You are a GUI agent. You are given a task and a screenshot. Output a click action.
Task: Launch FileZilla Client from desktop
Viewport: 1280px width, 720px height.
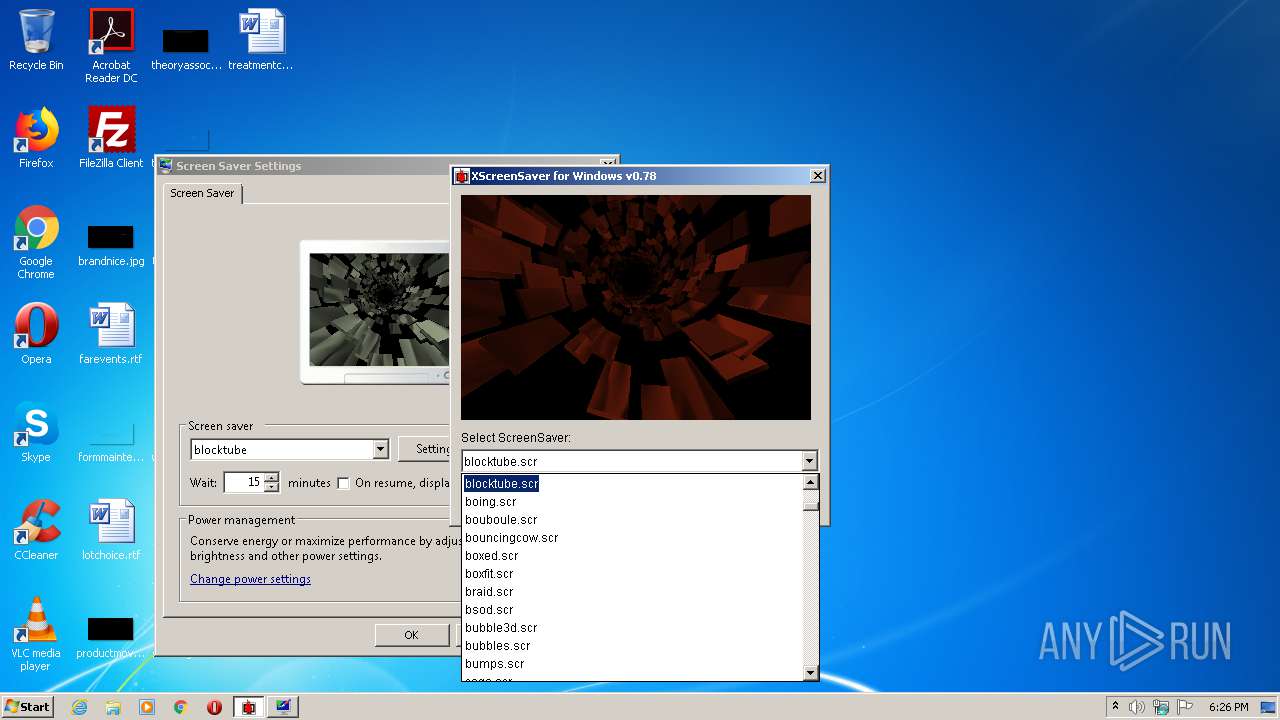111,138
